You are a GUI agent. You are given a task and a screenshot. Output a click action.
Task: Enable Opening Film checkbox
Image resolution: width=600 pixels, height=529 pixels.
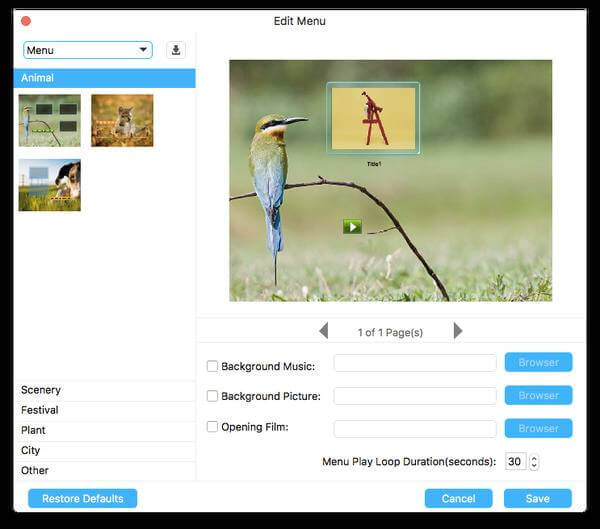tap(212, 426)
